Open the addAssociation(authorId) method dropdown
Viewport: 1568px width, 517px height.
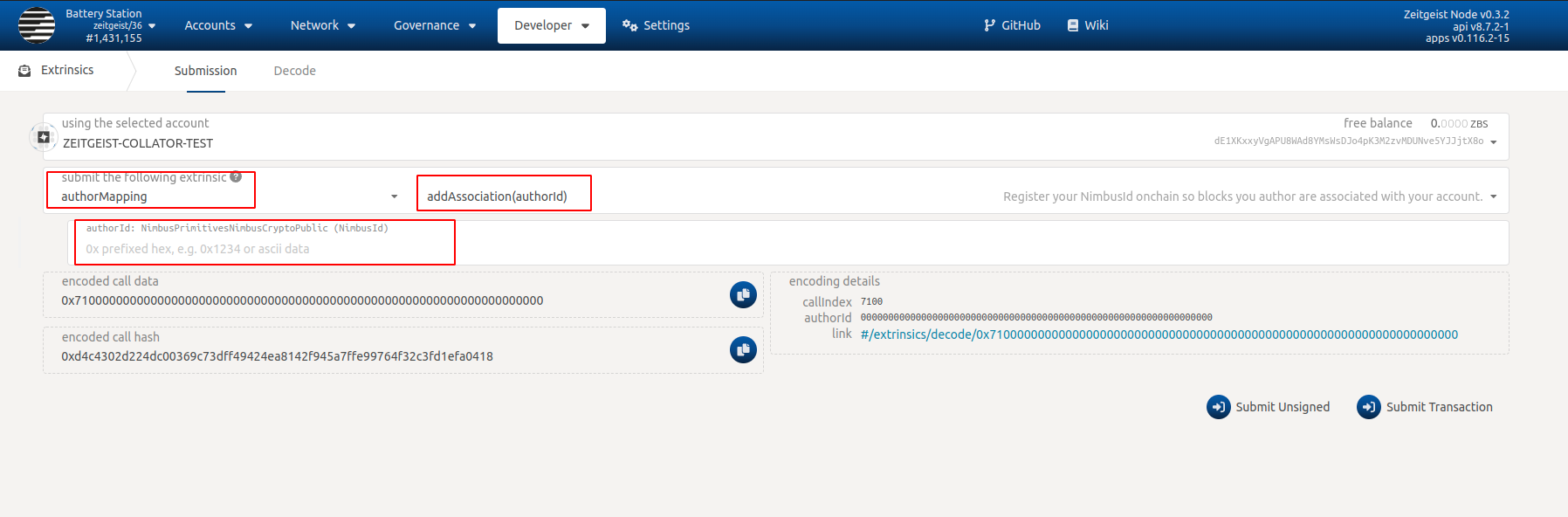1493,196
